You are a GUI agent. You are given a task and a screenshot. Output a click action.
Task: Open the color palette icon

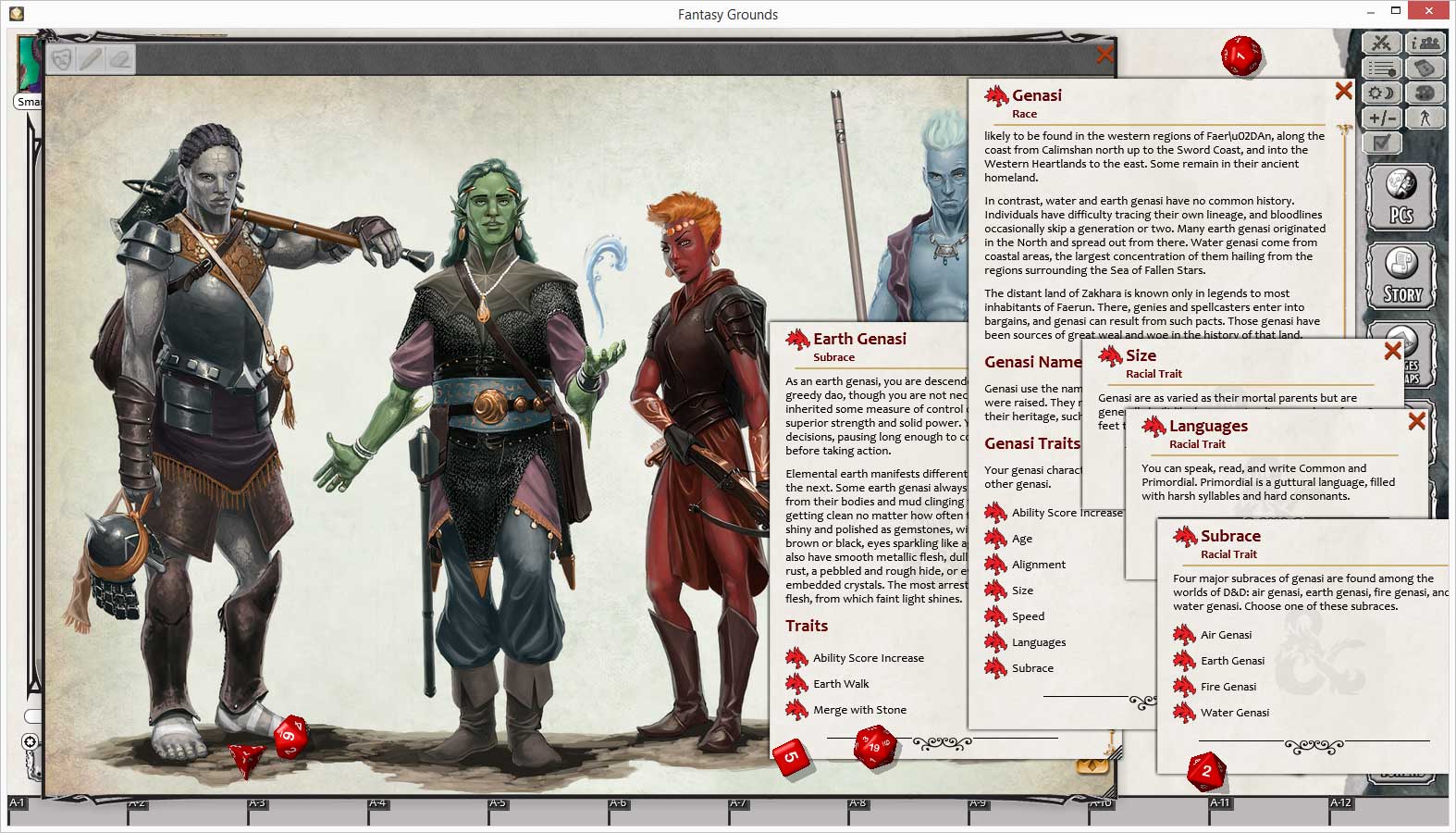(1425, 93)
